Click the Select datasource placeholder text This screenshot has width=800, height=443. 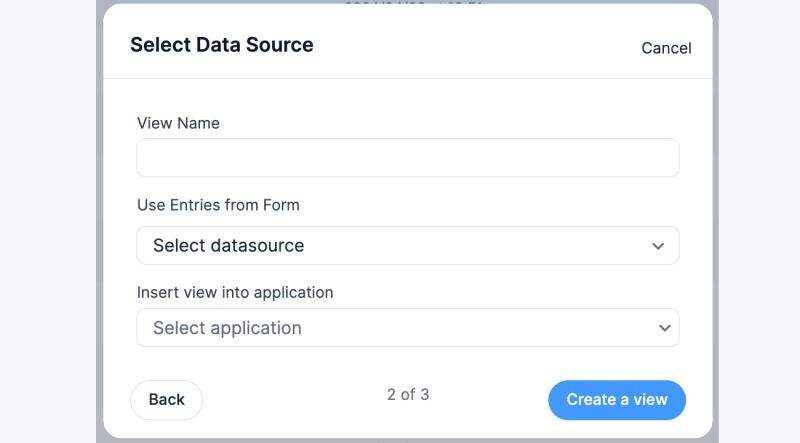click(228, 245)
